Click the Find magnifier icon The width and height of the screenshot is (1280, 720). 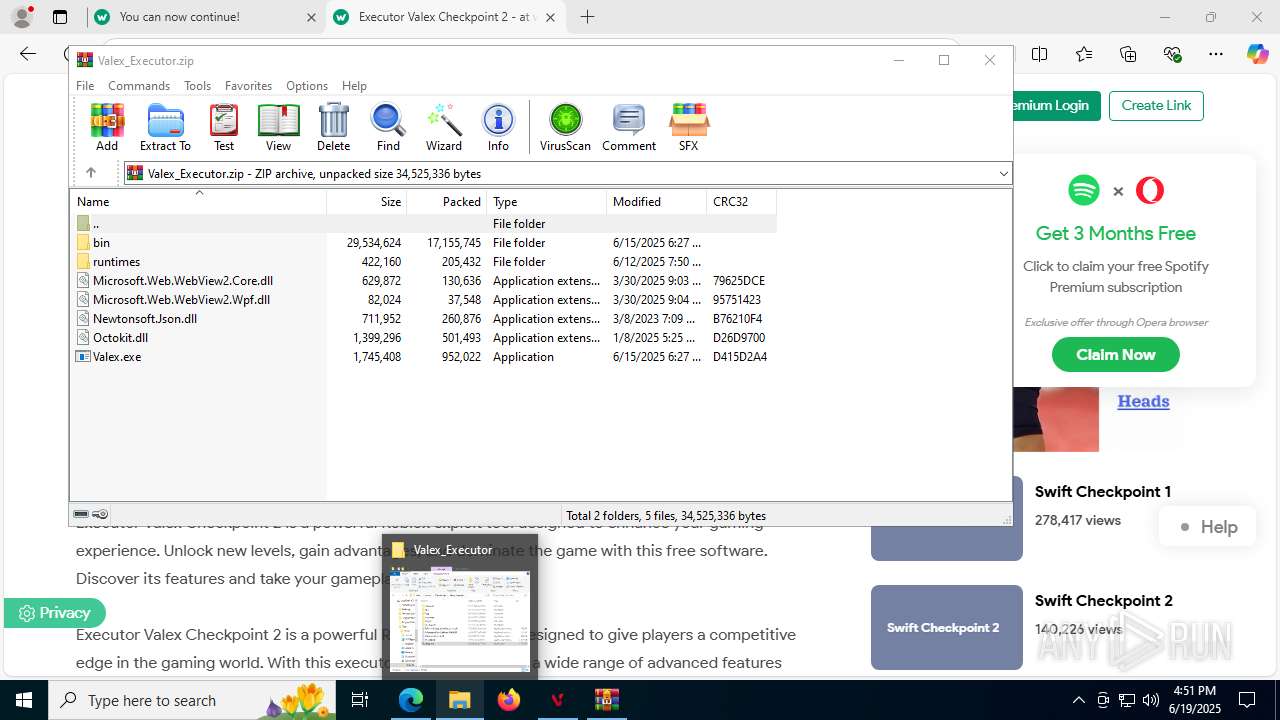coord(388,127)
